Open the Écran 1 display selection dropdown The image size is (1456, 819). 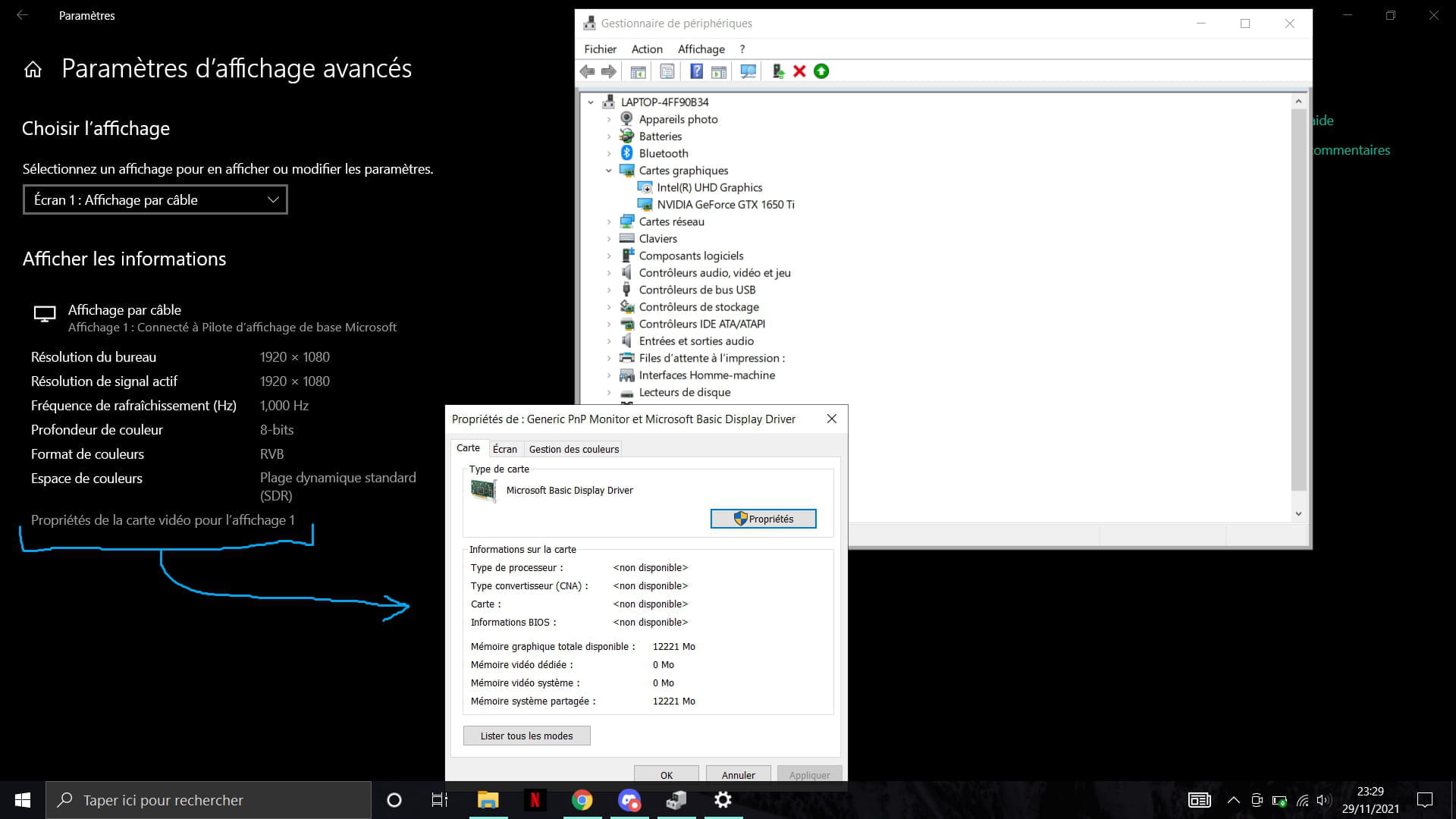click(155, 200)
